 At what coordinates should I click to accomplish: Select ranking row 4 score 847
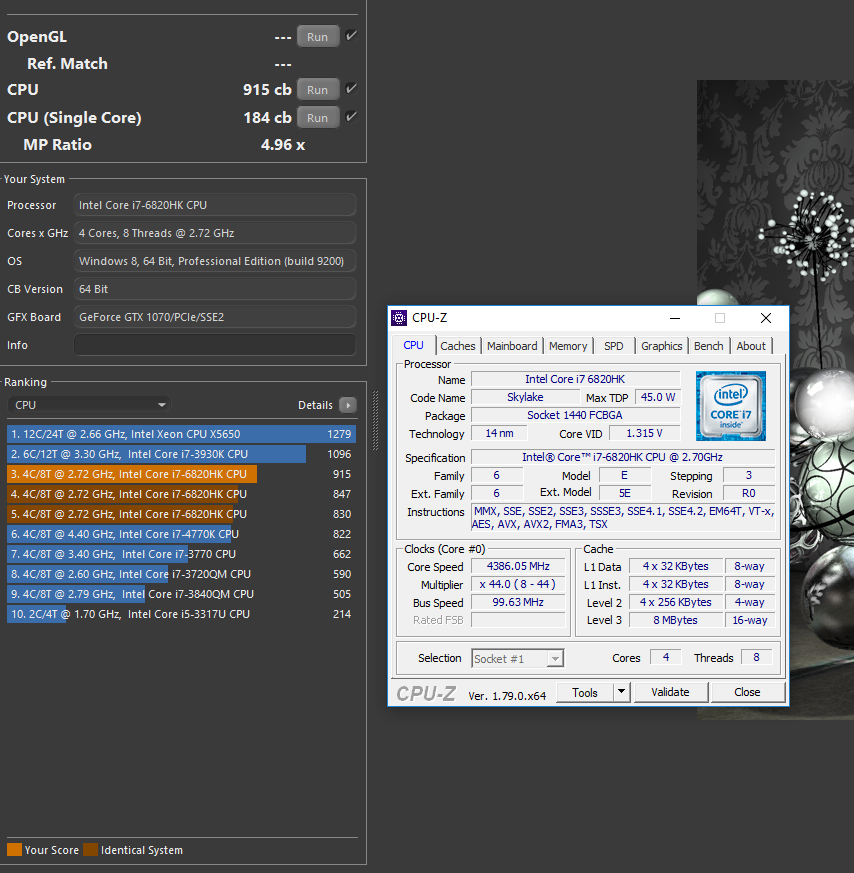[x=181, y=494]
